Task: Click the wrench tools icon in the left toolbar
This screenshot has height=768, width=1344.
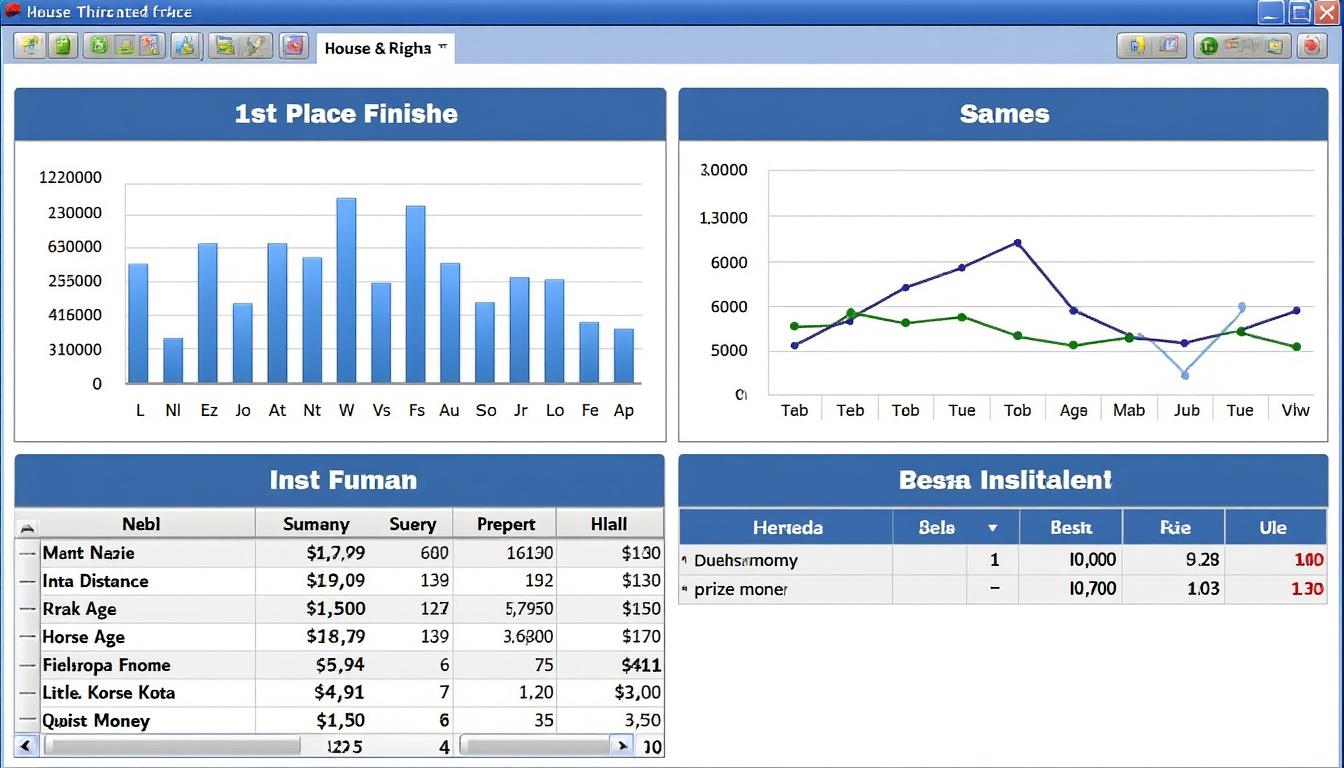Action: [x=257, y=45]
